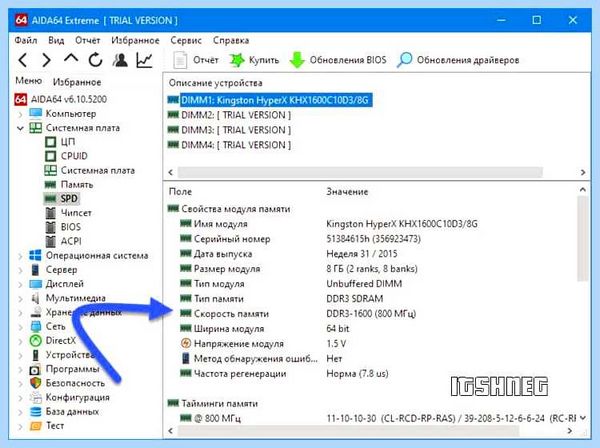Click the Значение column header
600x448 pixels.
347,192
